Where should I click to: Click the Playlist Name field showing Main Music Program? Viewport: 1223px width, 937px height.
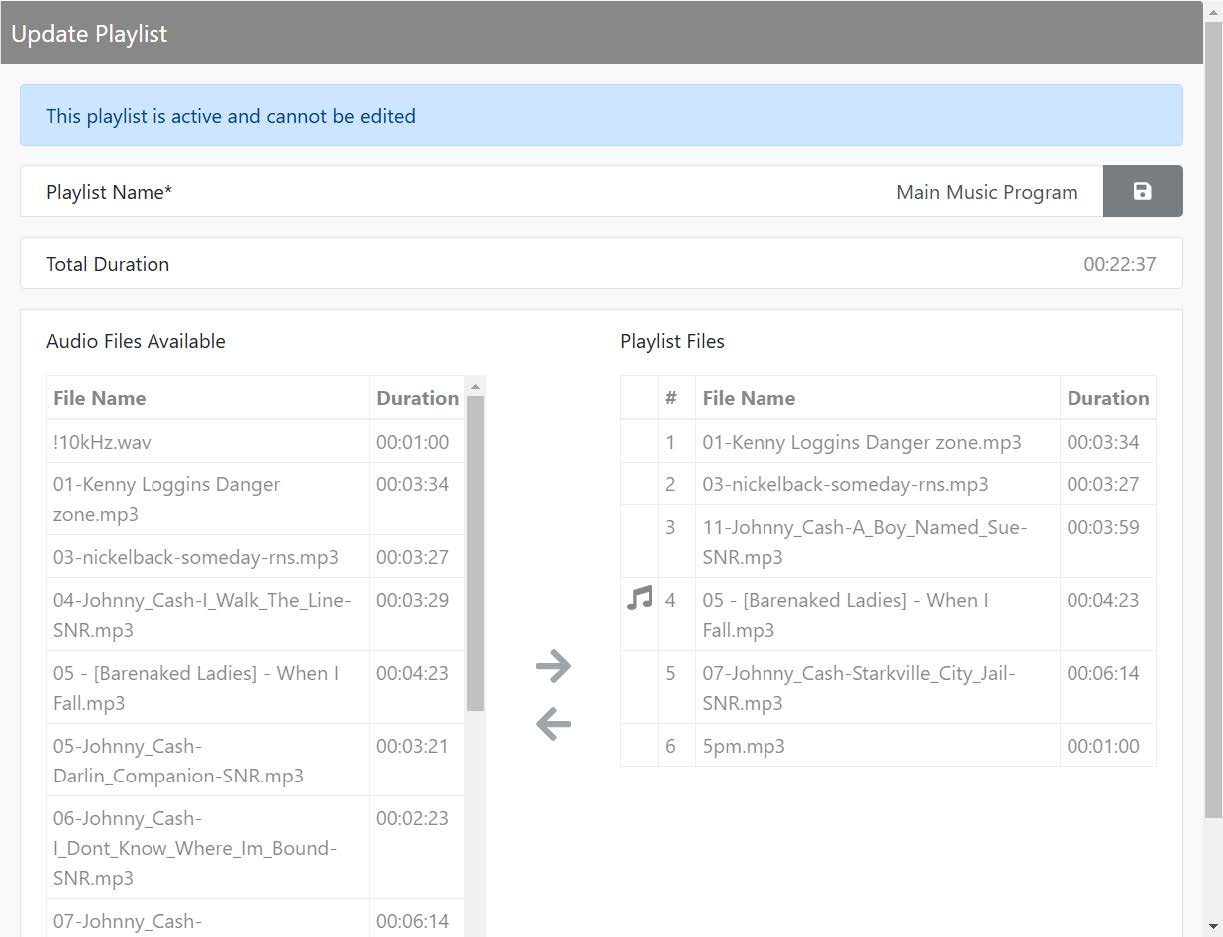click(x=562, y=191)
